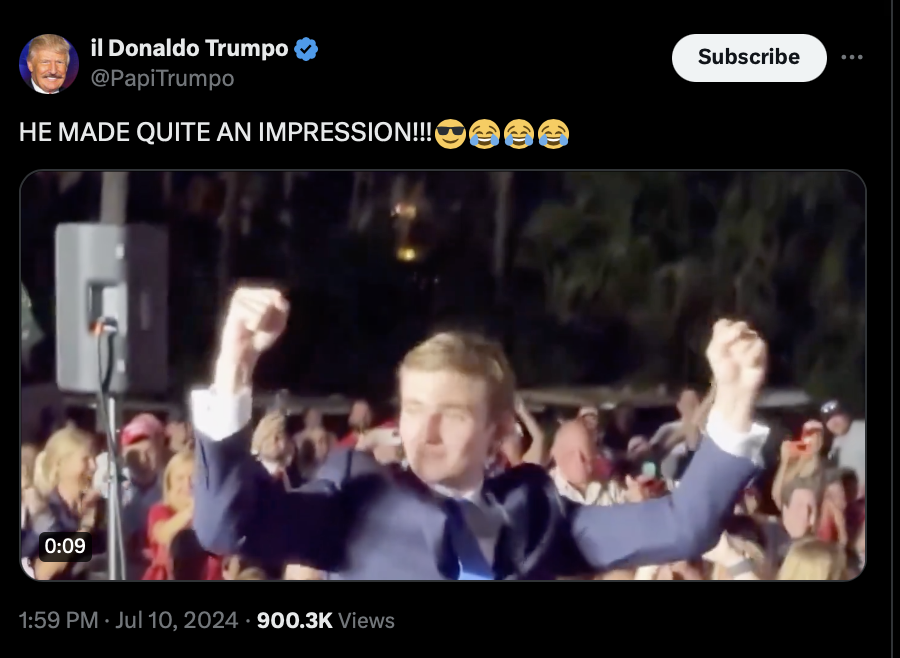Click the blue verified checkmark badge
Screen dimensions: 900x658
click(x=306, y=49)
